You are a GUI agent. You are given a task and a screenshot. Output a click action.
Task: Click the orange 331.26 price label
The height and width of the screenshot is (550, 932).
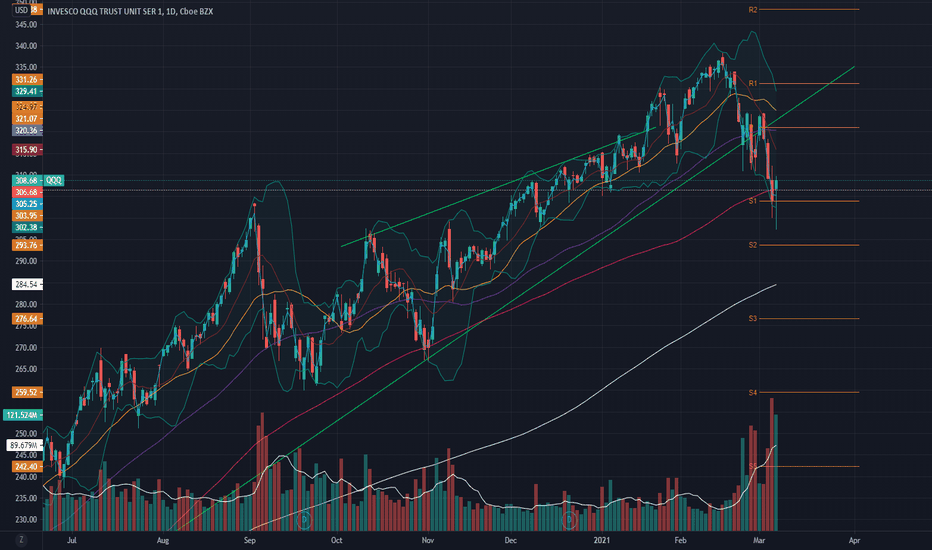pyautogui.click(x=27, y=80)
